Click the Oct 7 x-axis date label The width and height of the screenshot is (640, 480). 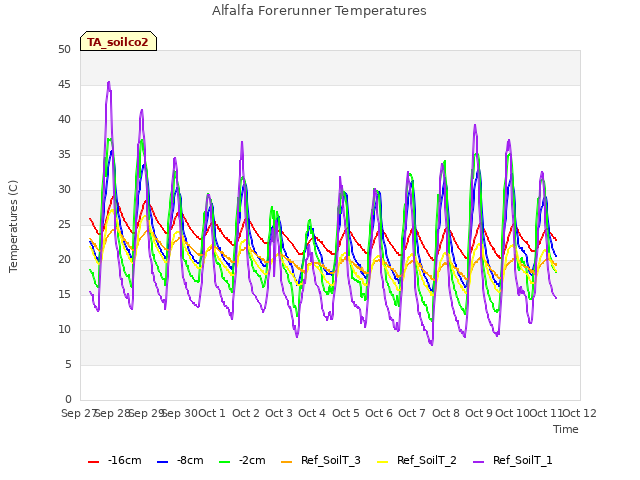(412, 413)
